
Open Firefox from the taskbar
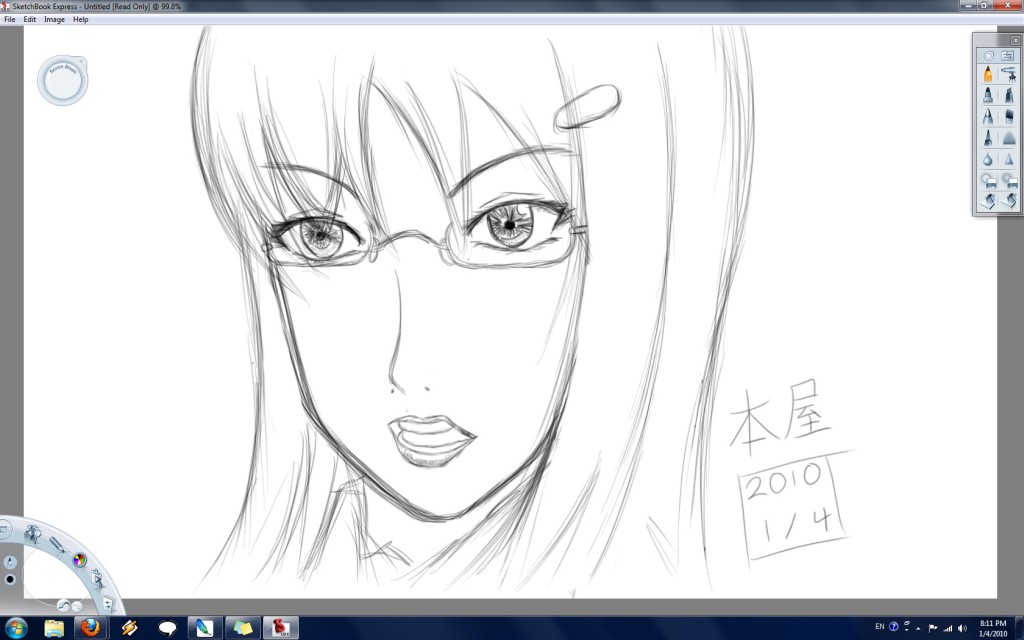[x=91, y=627]
